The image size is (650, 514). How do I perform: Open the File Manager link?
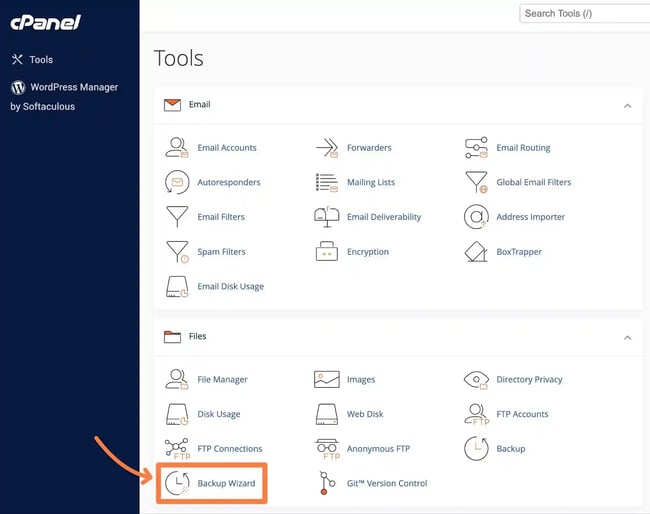pyautogui.click(x=222, y=380)
